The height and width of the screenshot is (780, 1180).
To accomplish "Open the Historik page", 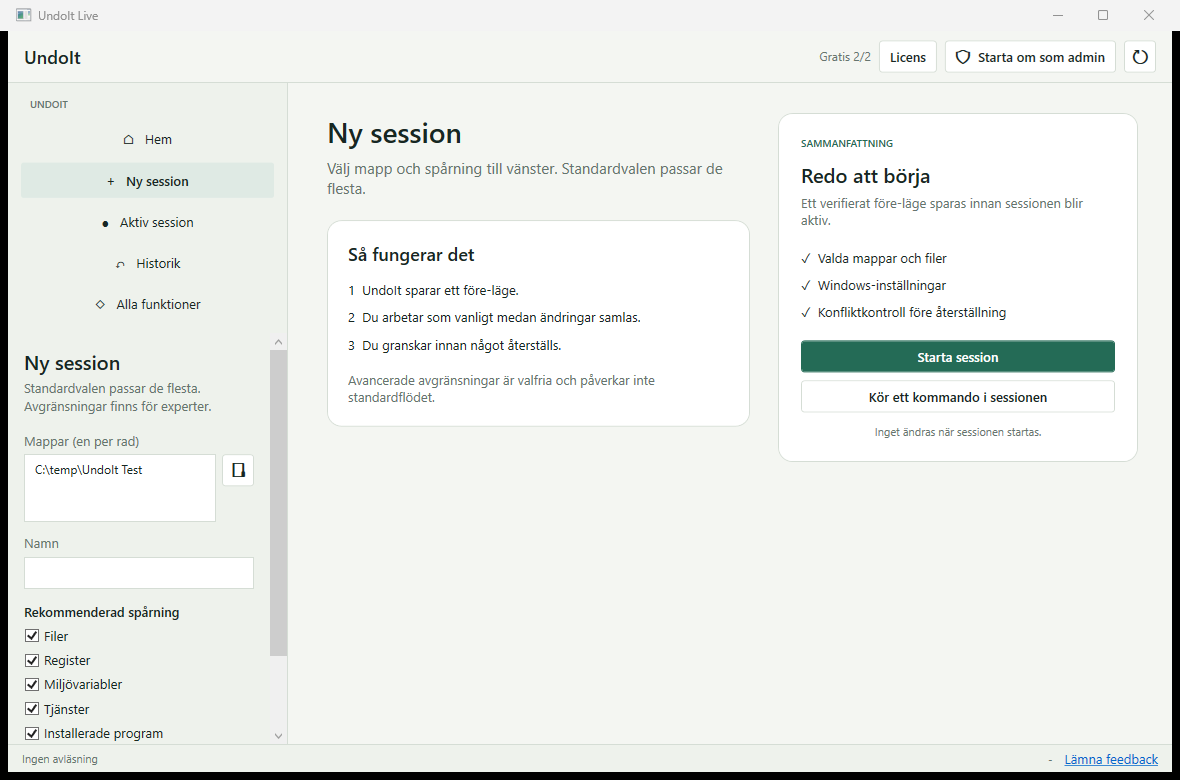I will 148,264.
